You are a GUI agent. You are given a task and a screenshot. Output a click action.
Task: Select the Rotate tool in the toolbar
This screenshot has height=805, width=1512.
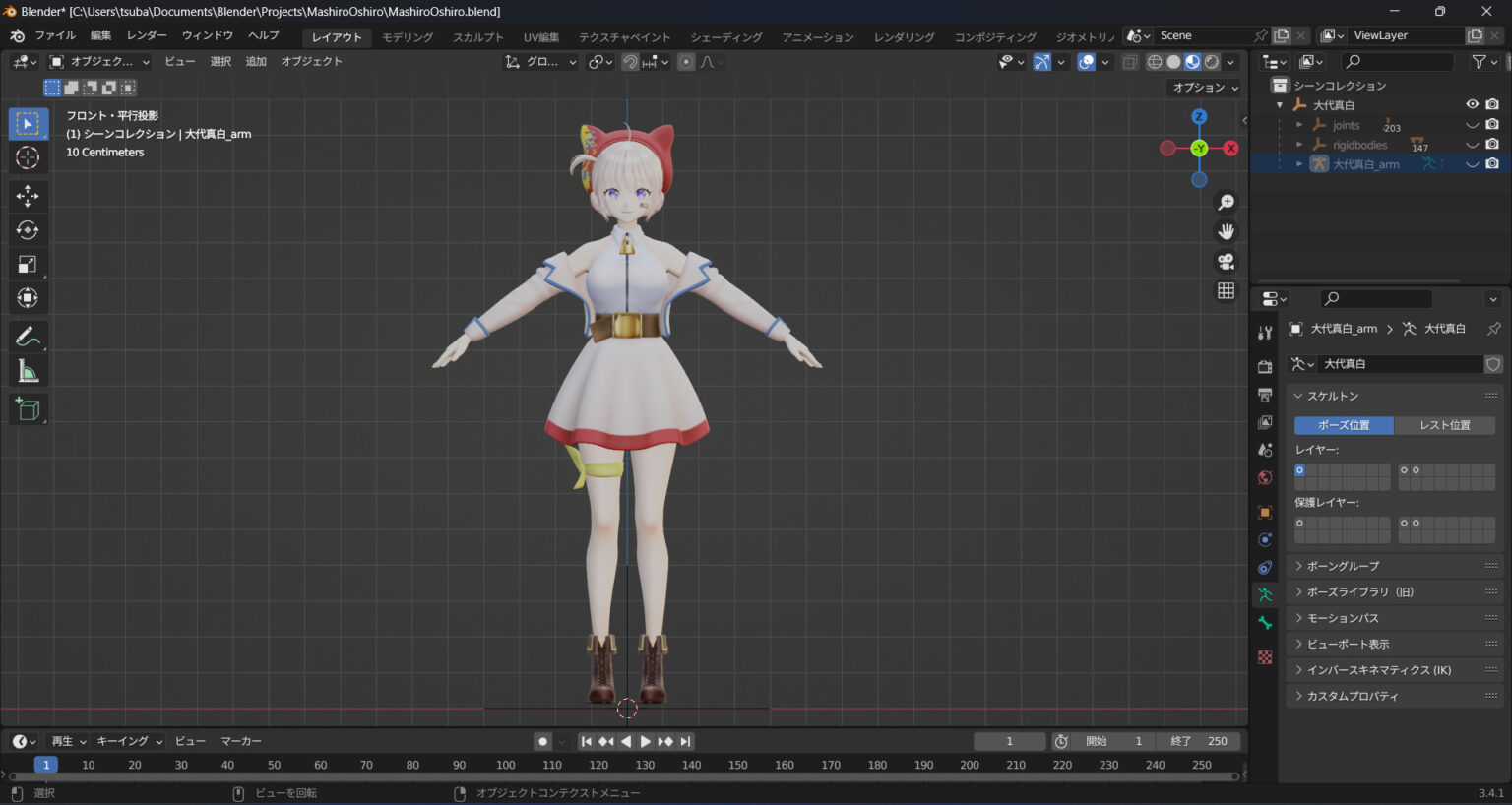(x=27, y=229)
